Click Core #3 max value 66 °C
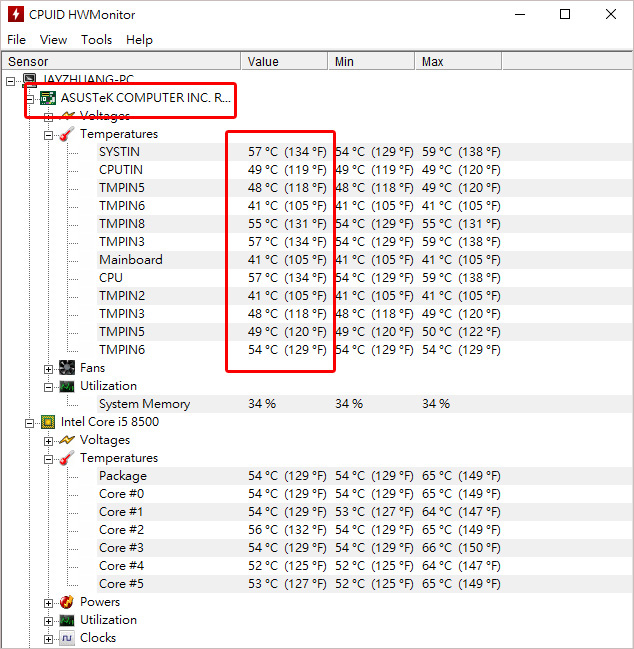 (x=461, y=548)
